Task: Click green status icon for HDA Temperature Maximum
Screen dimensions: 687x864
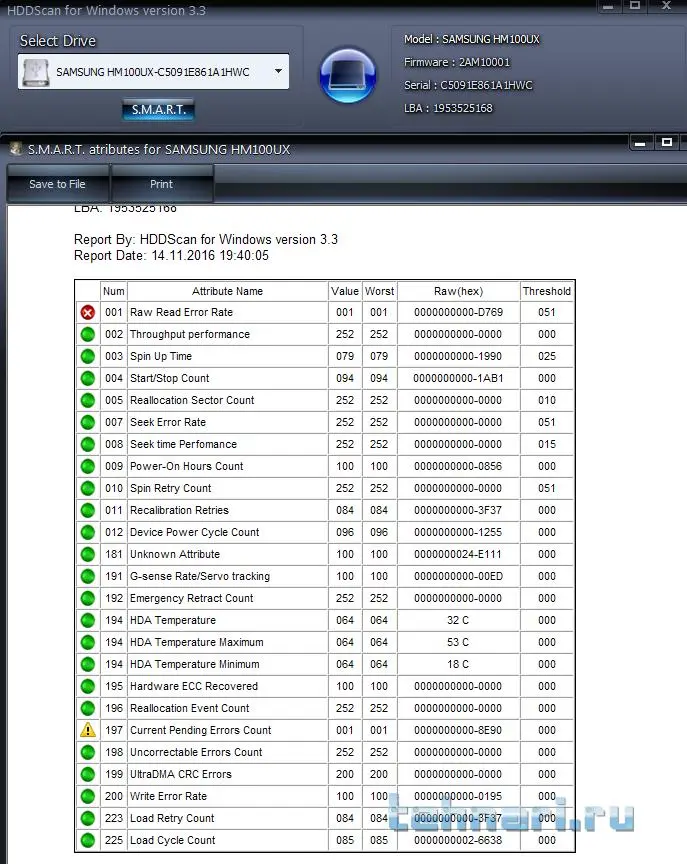Action: point(88,642)
